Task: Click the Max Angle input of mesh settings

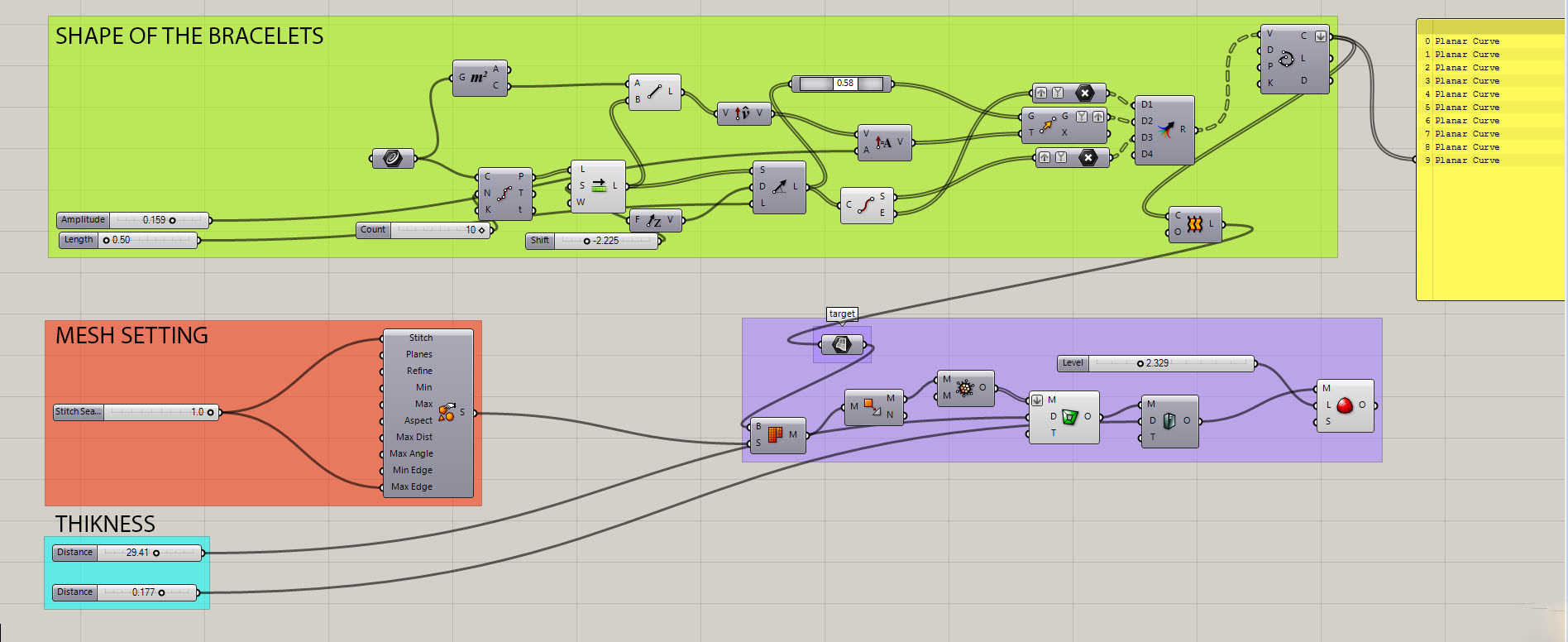Action: [412, 453]
